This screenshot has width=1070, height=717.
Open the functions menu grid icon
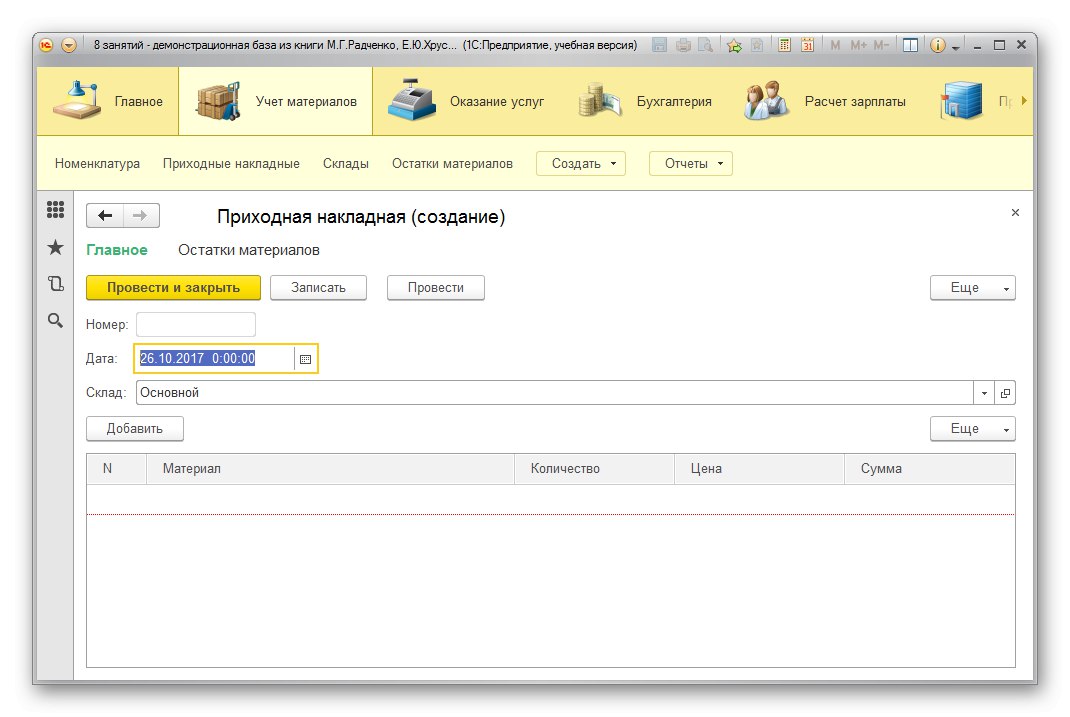tap(55, 209)
